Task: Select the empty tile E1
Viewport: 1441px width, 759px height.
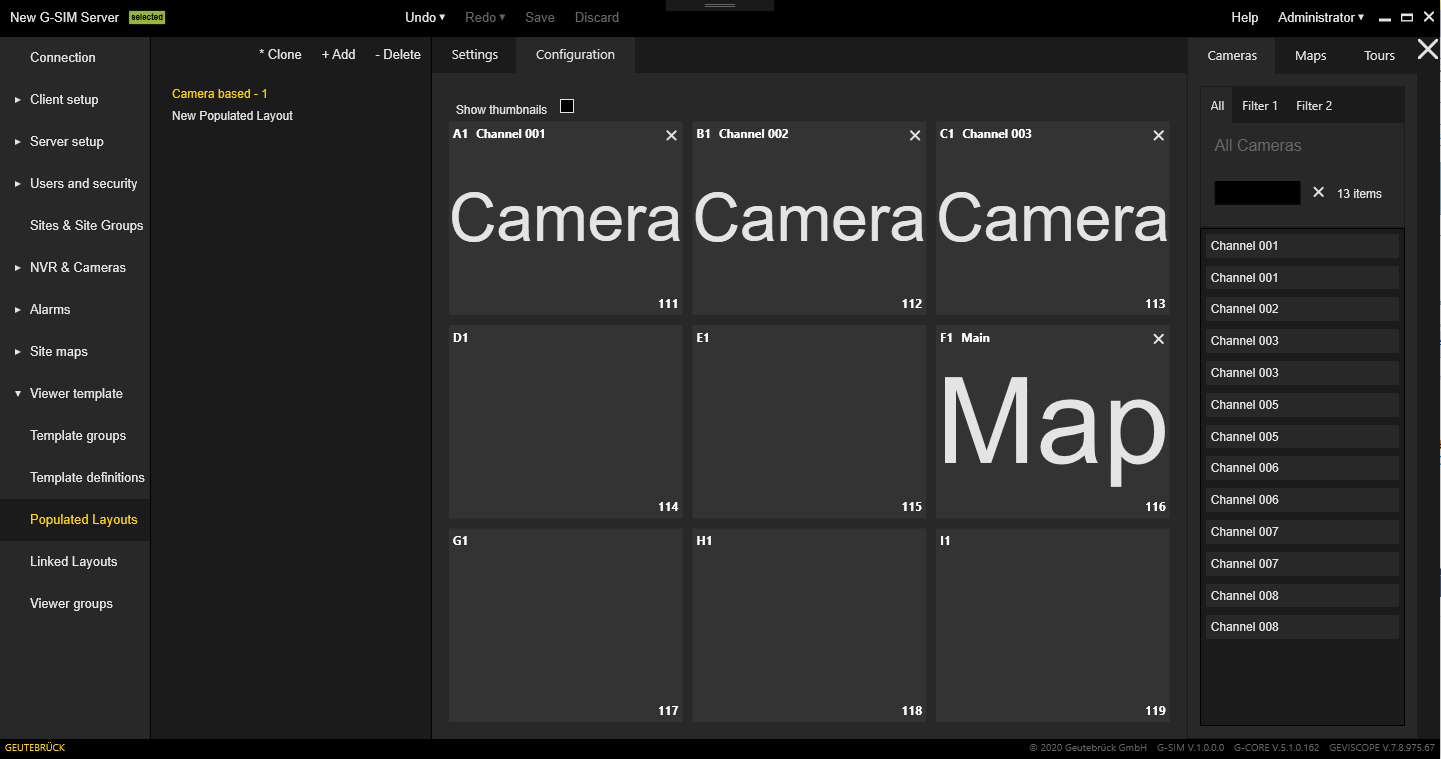Action: coord(808,420)
